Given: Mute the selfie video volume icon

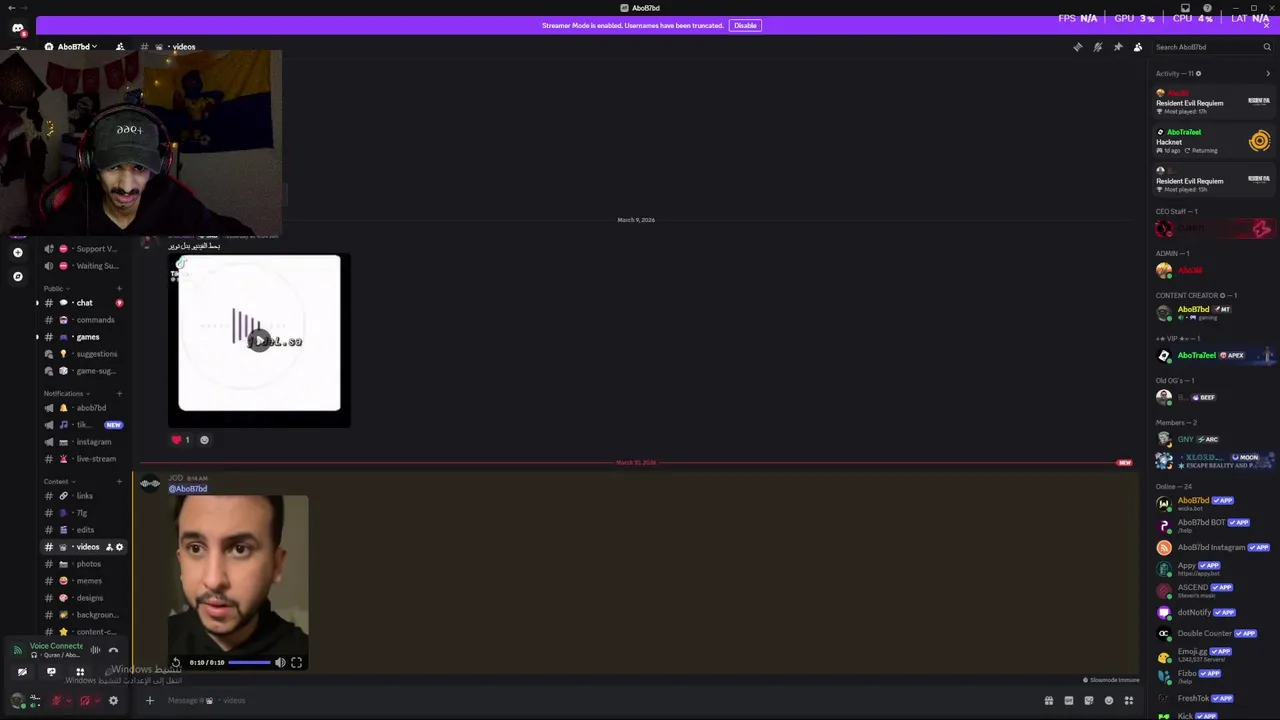Looking at the screenshot, I should pos(280,662).
